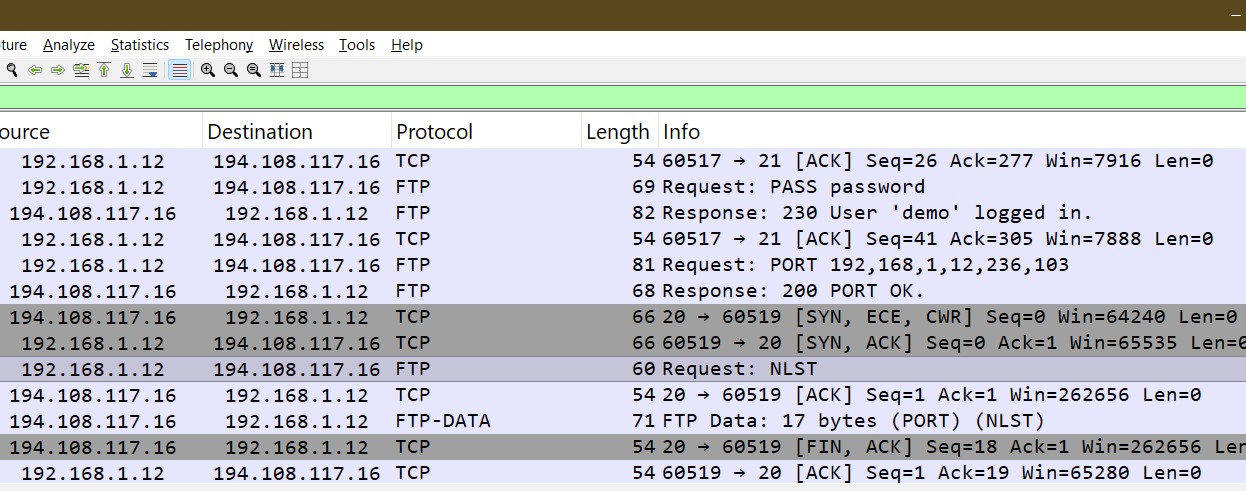Toggle packet list colorization
The width and height of the screenshot is (1246, 491).
click(x=179, y=70)
